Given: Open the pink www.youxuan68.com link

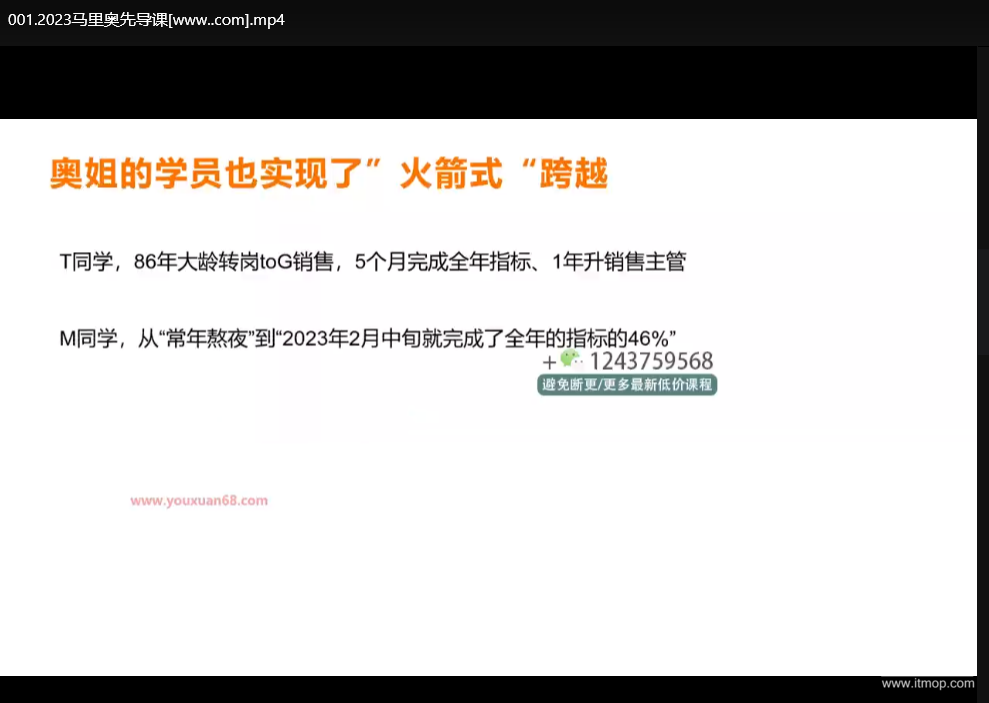Looking at the screenshot, I should 199,501.
